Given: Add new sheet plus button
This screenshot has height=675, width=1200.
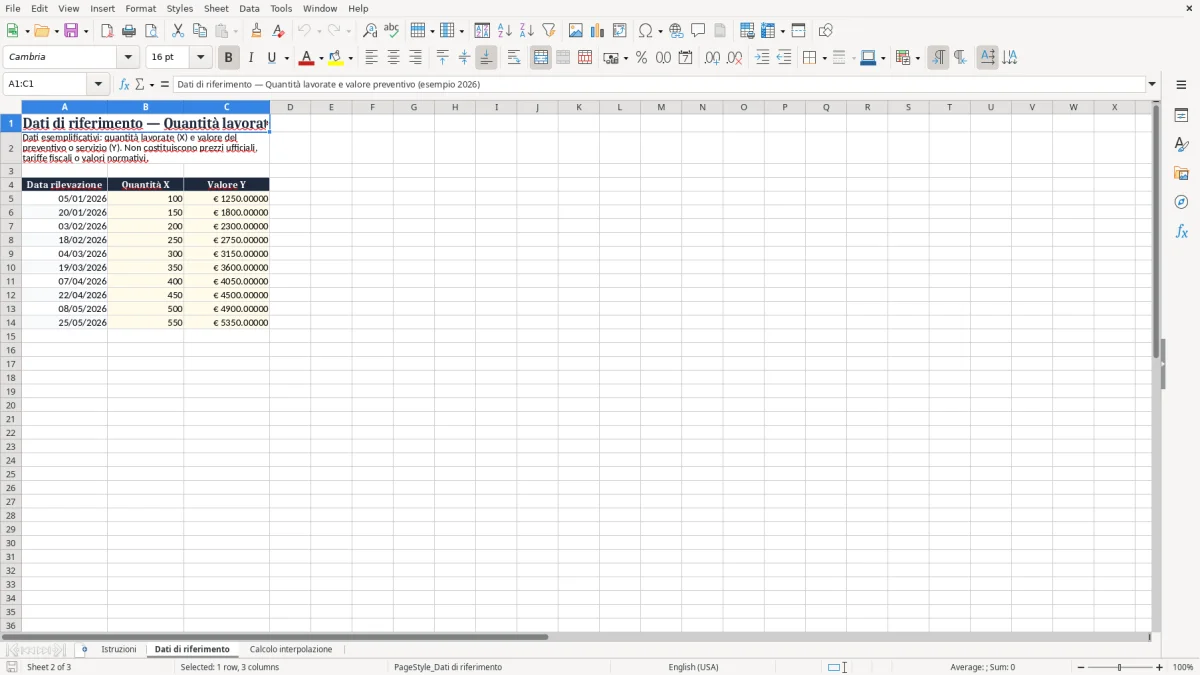Looking at the screenshot, I should (84, 650).
